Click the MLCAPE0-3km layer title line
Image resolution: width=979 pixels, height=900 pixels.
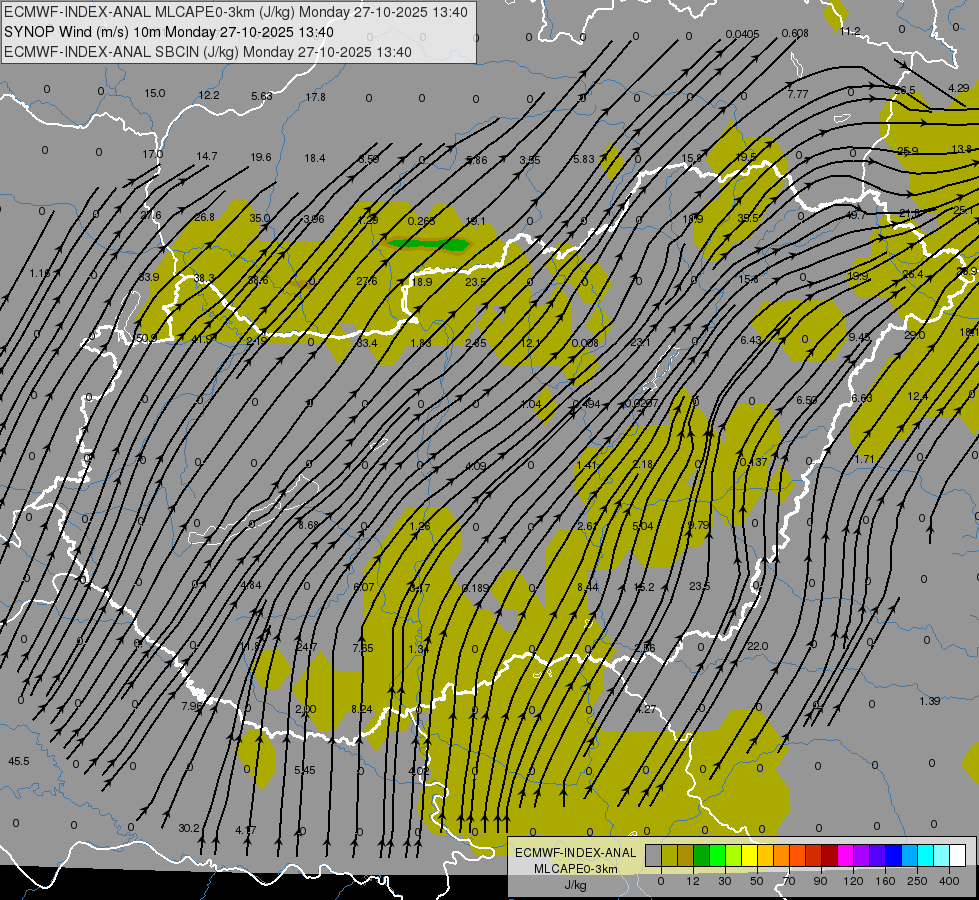tap(236, 12)
